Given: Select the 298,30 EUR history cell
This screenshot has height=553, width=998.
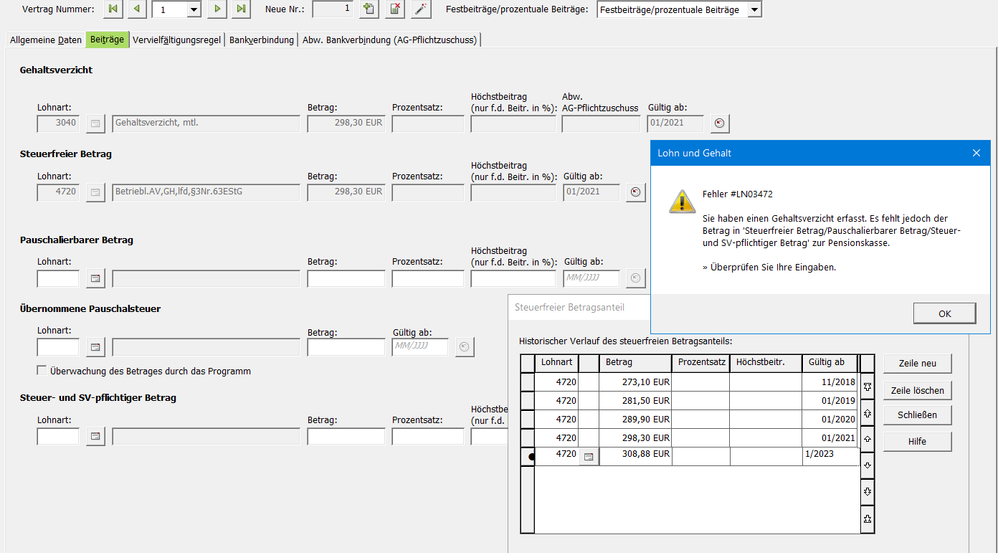Looking at the screenshot, I should (635, 438).
